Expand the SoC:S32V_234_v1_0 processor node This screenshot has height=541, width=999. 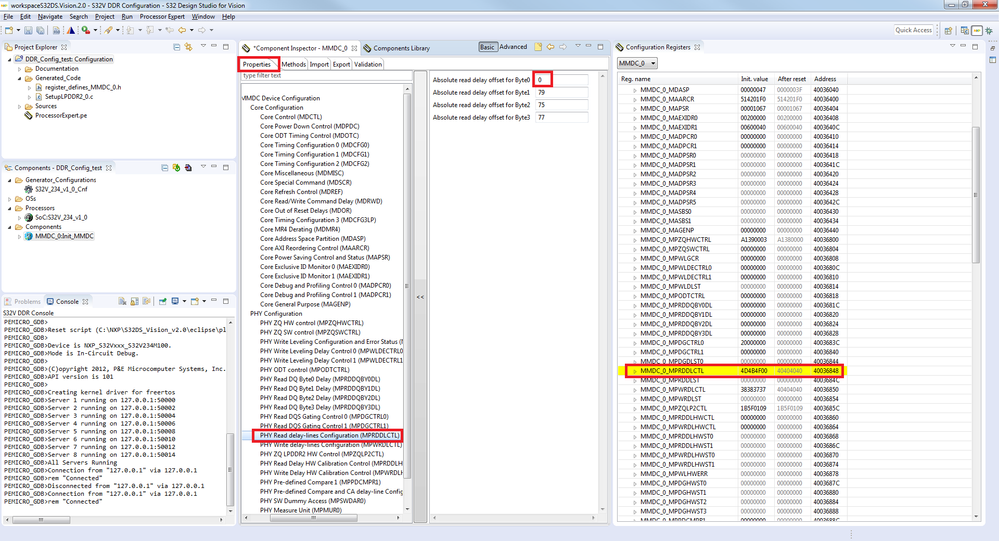coord(20,218)
